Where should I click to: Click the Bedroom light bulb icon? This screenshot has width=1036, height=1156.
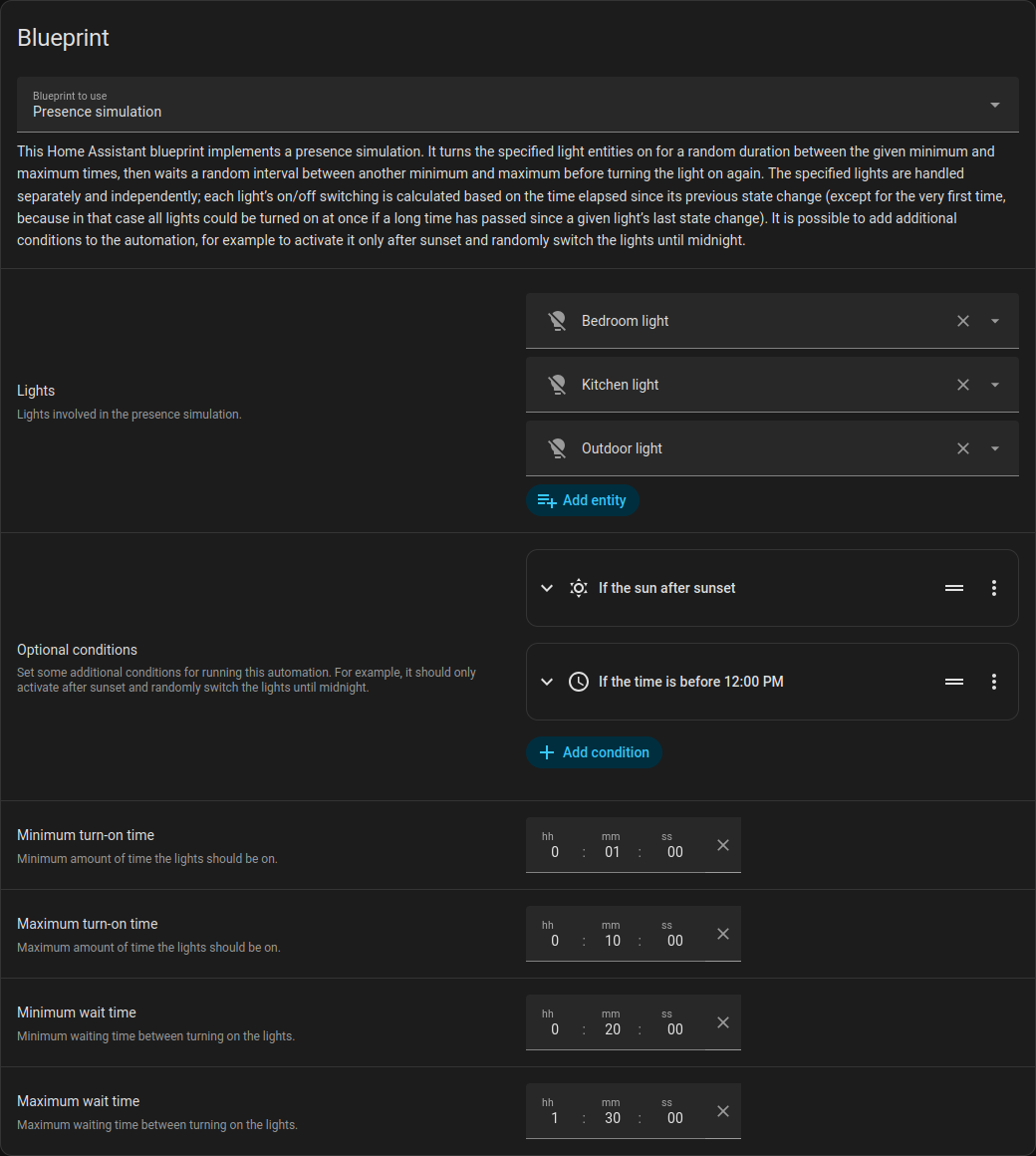point(557,321)
